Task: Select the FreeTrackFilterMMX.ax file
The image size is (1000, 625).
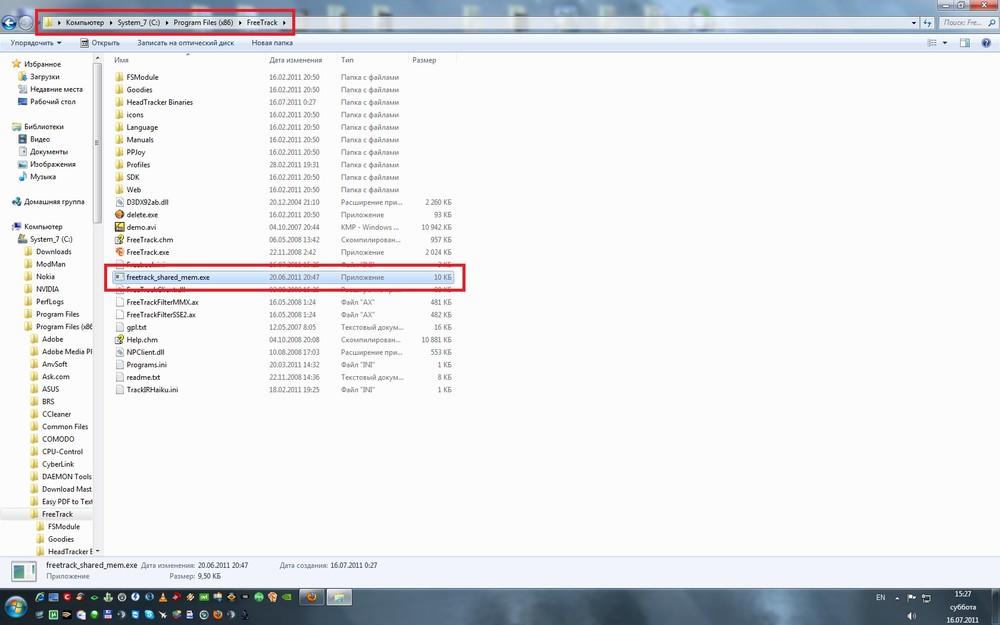Action: click(162, 302)
